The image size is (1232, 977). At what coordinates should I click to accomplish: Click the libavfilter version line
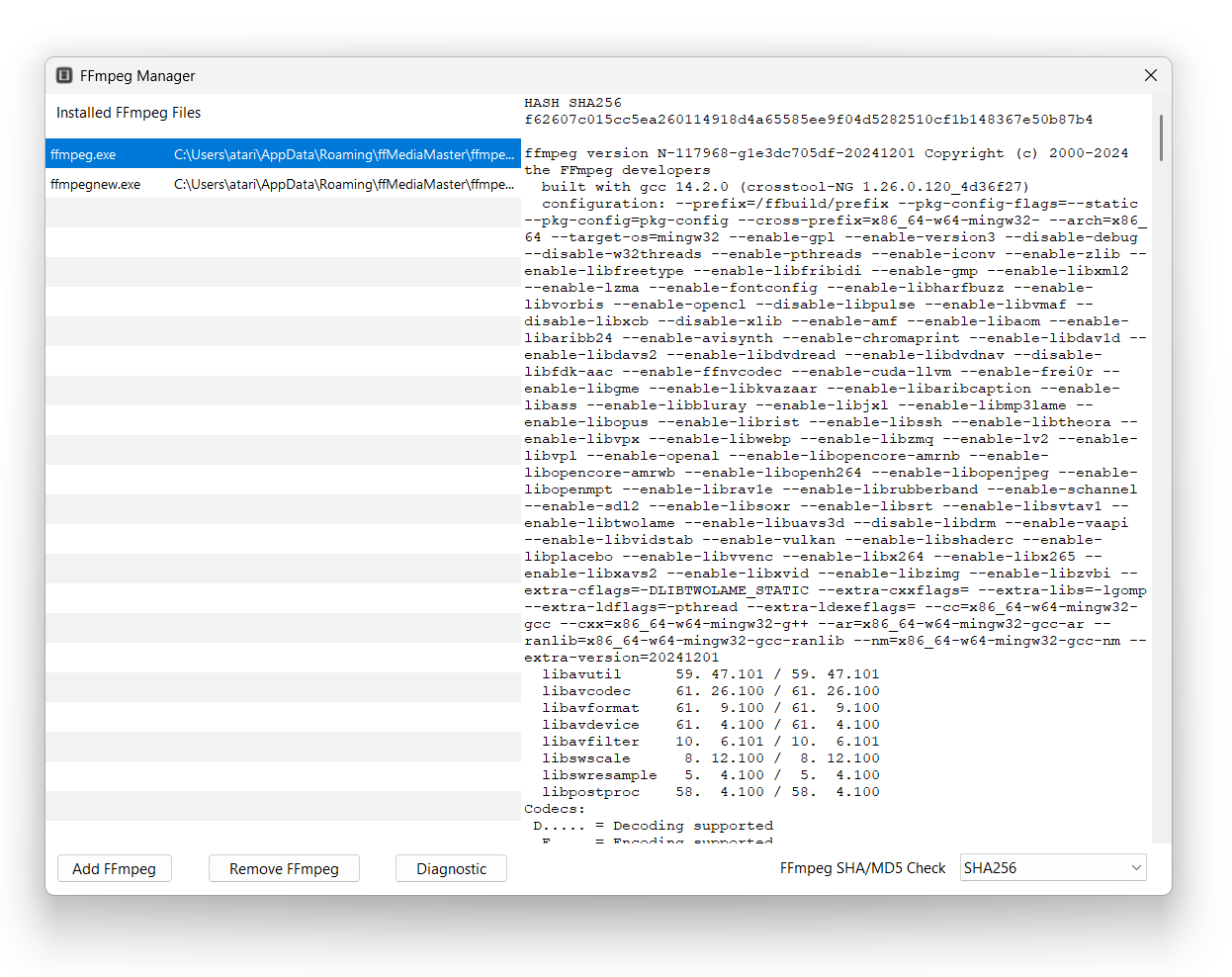(x=710, y=742)
